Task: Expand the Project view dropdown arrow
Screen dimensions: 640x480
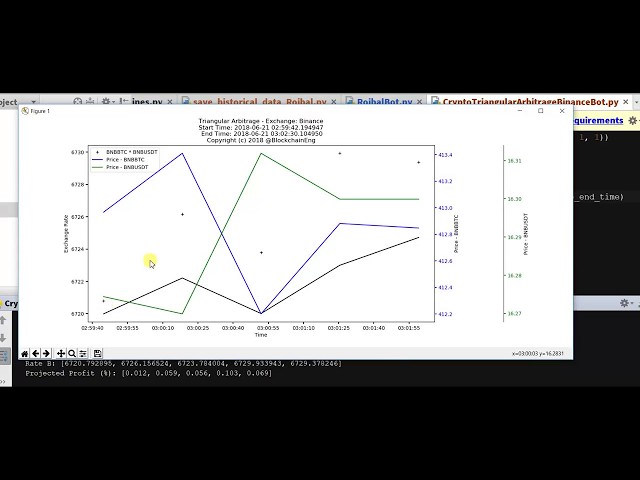Action: [34, 102]
